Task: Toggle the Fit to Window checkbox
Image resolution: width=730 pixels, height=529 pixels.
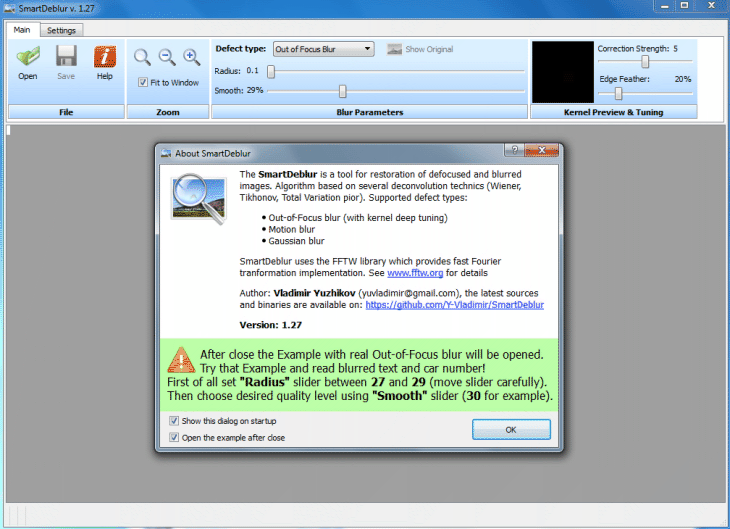Action: (x=143, y=83)
